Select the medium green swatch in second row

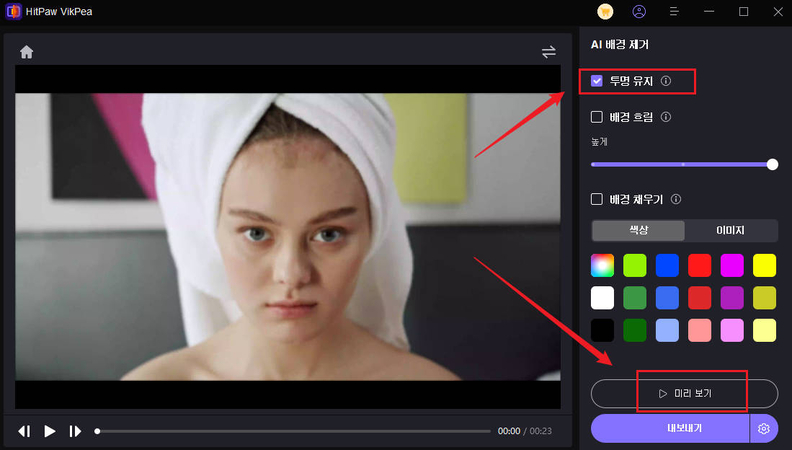pos(634,298)
